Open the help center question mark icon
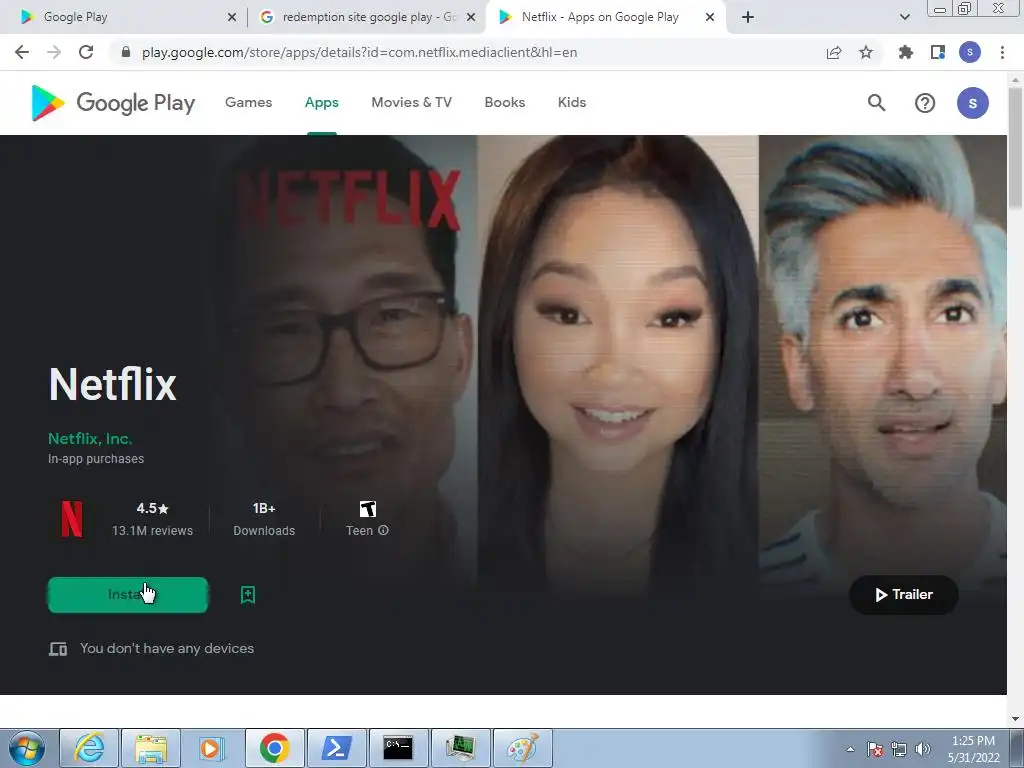 coord(925,103)
